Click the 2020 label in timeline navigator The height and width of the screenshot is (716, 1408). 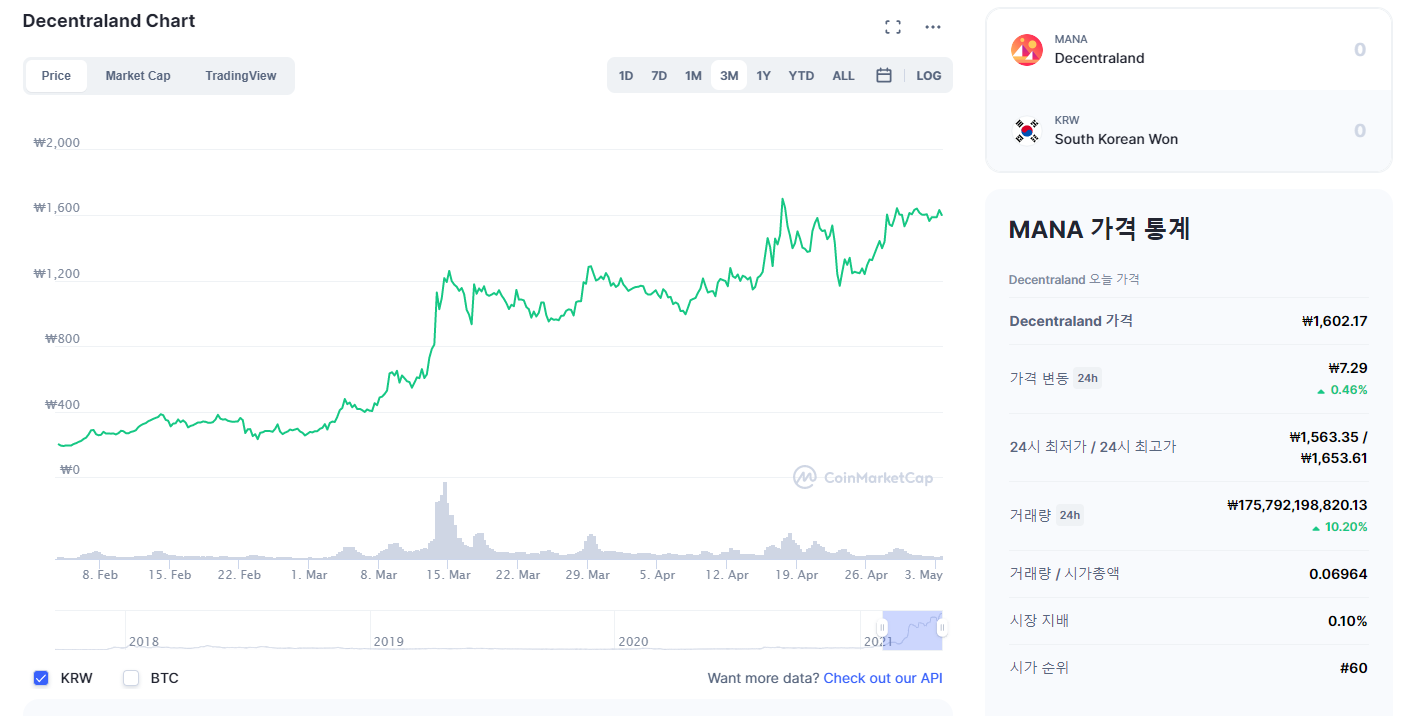[633, 641]
